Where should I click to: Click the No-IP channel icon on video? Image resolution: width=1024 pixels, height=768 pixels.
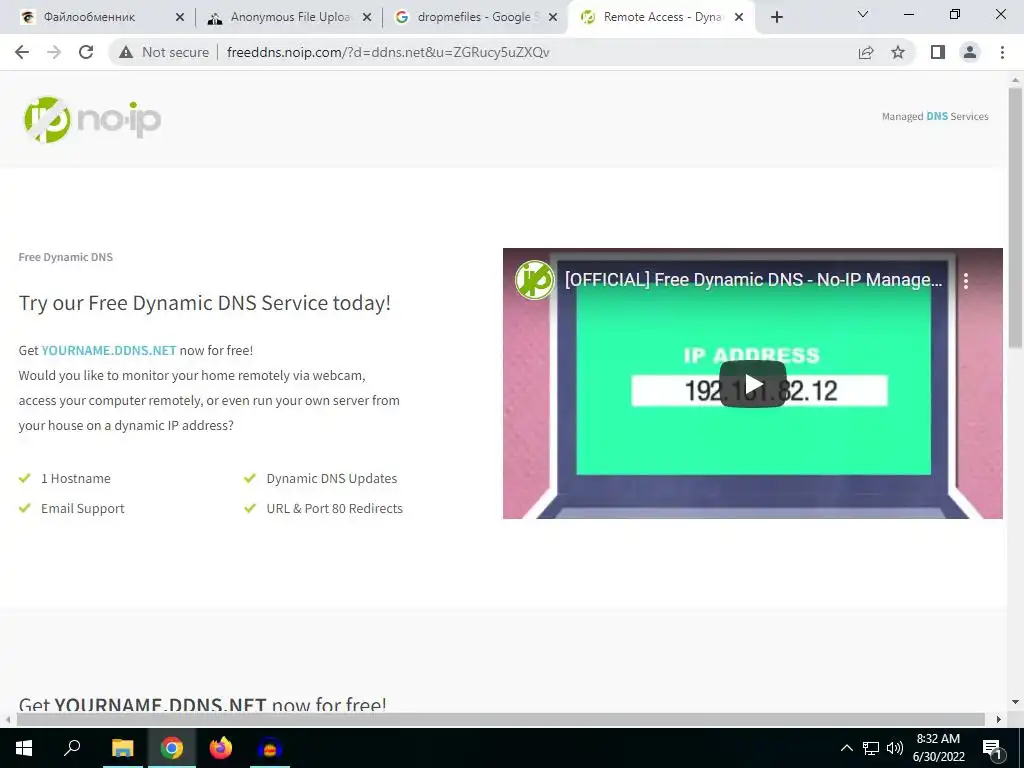[534, 280]
